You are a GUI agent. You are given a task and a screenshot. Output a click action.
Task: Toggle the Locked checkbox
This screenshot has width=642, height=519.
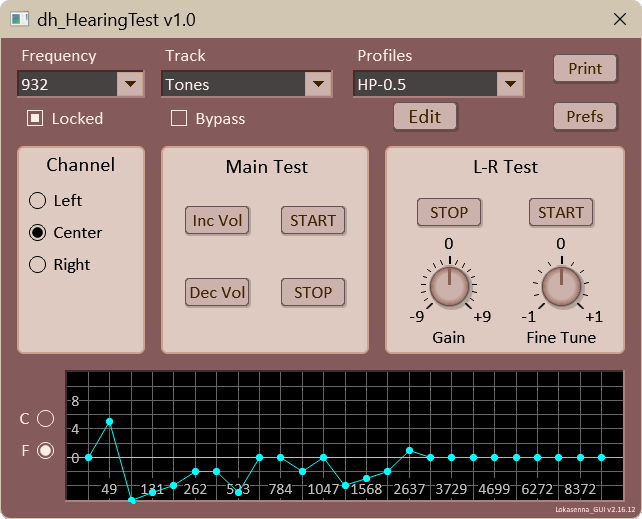click(x=35, y=118)
